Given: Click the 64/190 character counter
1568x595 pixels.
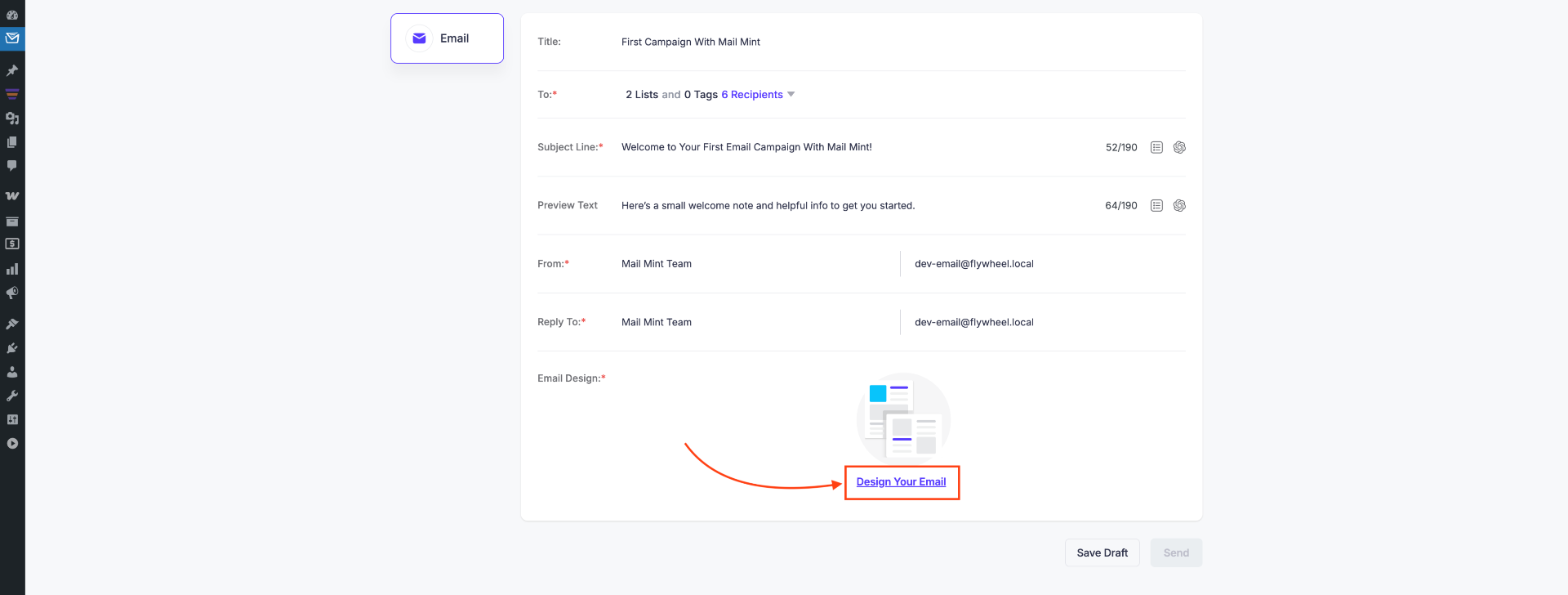Looking at the screenshot, I should (x=1121, y=206).
